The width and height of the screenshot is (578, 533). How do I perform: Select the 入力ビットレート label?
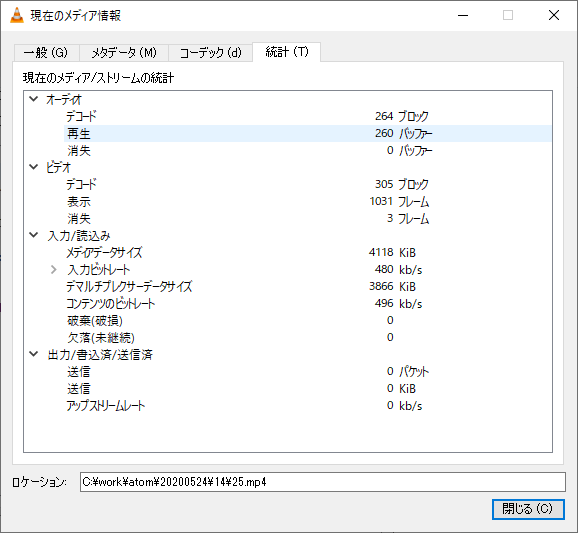point(98,269)
